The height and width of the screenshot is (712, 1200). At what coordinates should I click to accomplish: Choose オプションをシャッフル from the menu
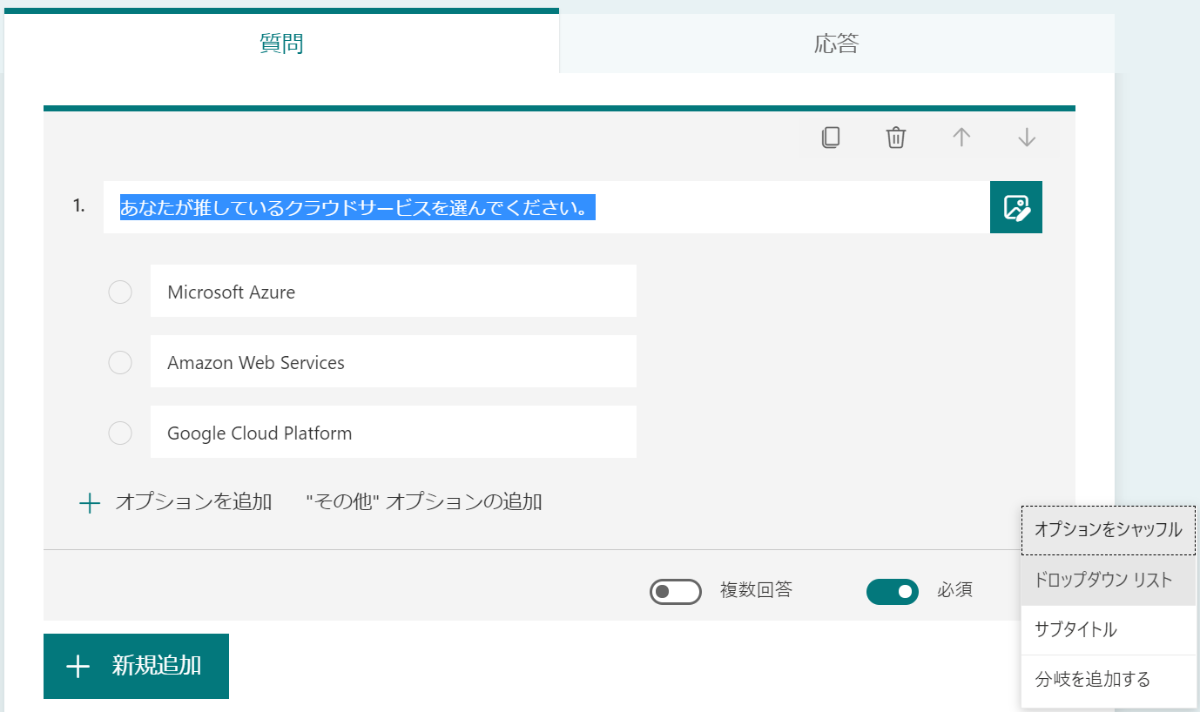tap(1108, 530)
